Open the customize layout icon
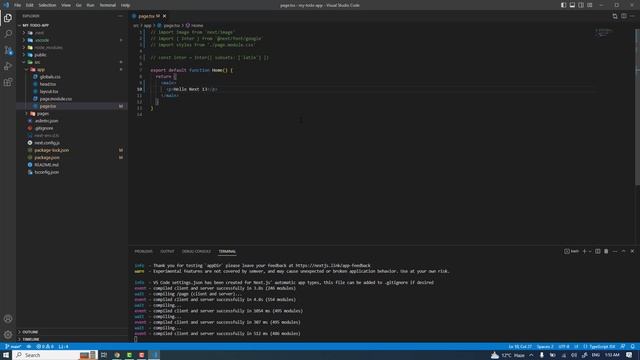The height and width of the screenshot is (360, 640). tap(590, 5)
